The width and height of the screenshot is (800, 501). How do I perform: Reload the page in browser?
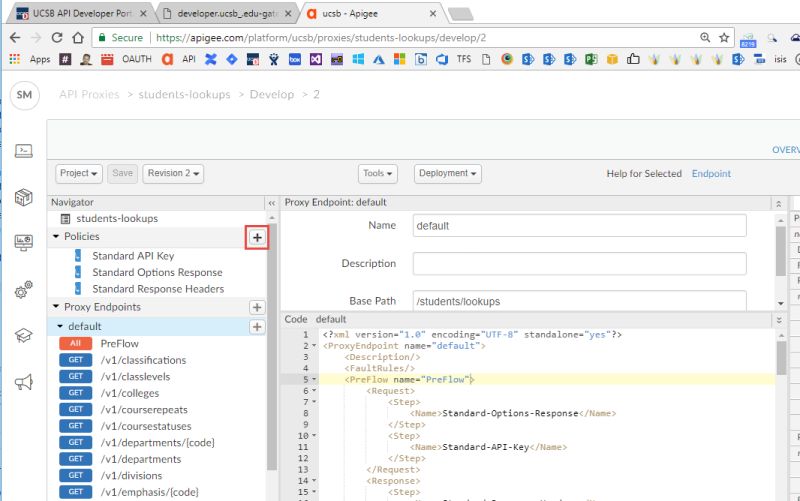57,37
